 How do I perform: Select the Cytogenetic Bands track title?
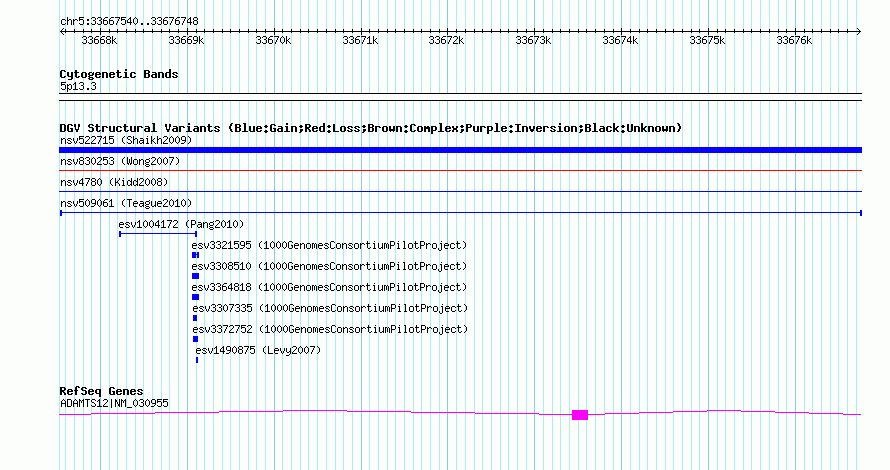[x=119, y=74]
